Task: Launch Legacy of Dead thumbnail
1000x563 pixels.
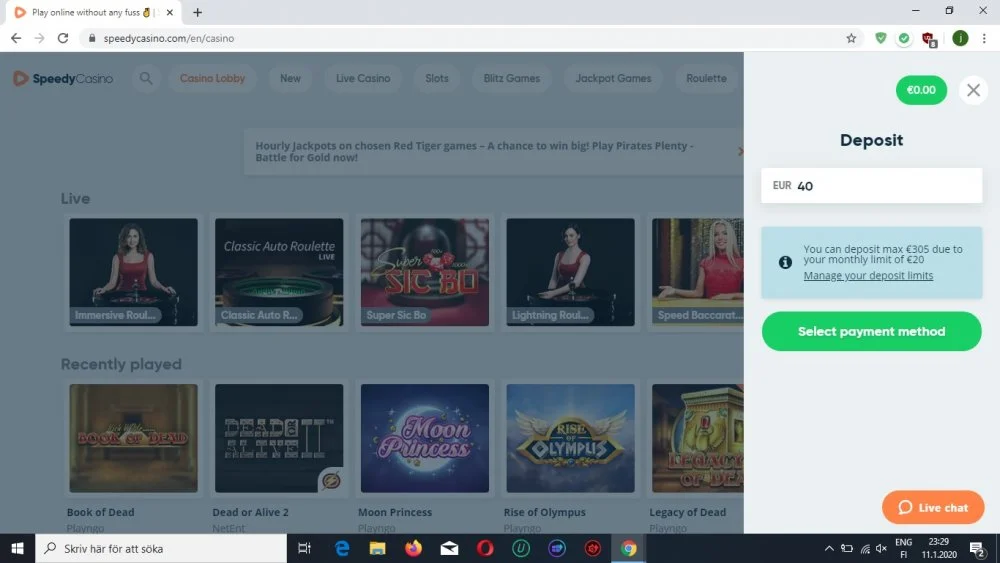Action: click(x=698, y=438)
